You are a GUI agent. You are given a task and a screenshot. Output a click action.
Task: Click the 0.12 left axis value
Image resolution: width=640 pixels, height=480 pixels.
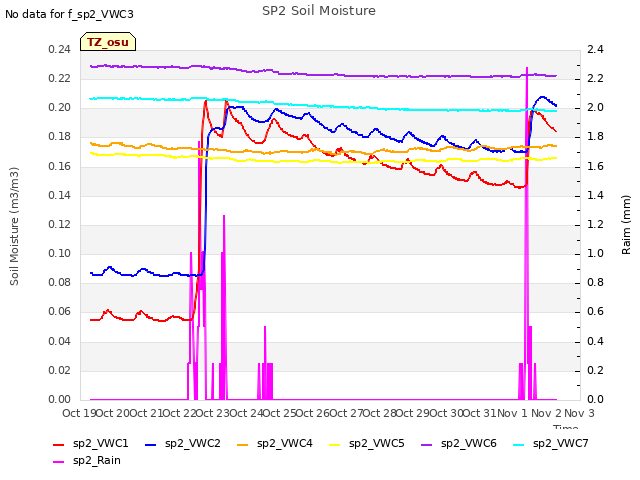tap(60, 224)
